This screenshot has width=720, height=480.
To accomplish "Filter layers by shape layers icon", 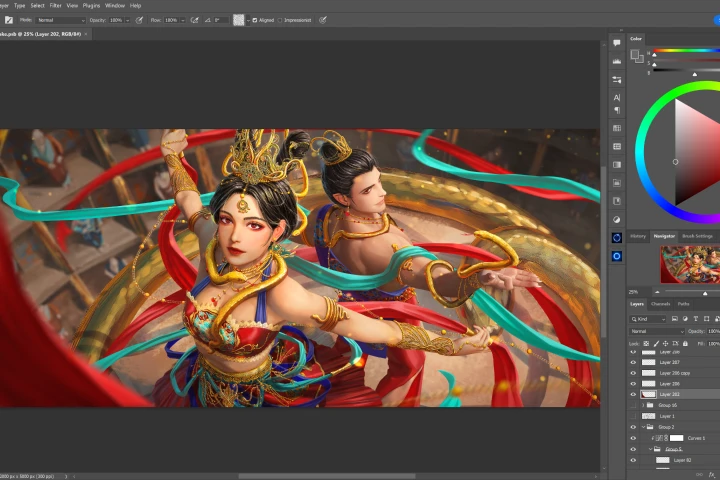I will pyautogui.click(x=707, y=319).
